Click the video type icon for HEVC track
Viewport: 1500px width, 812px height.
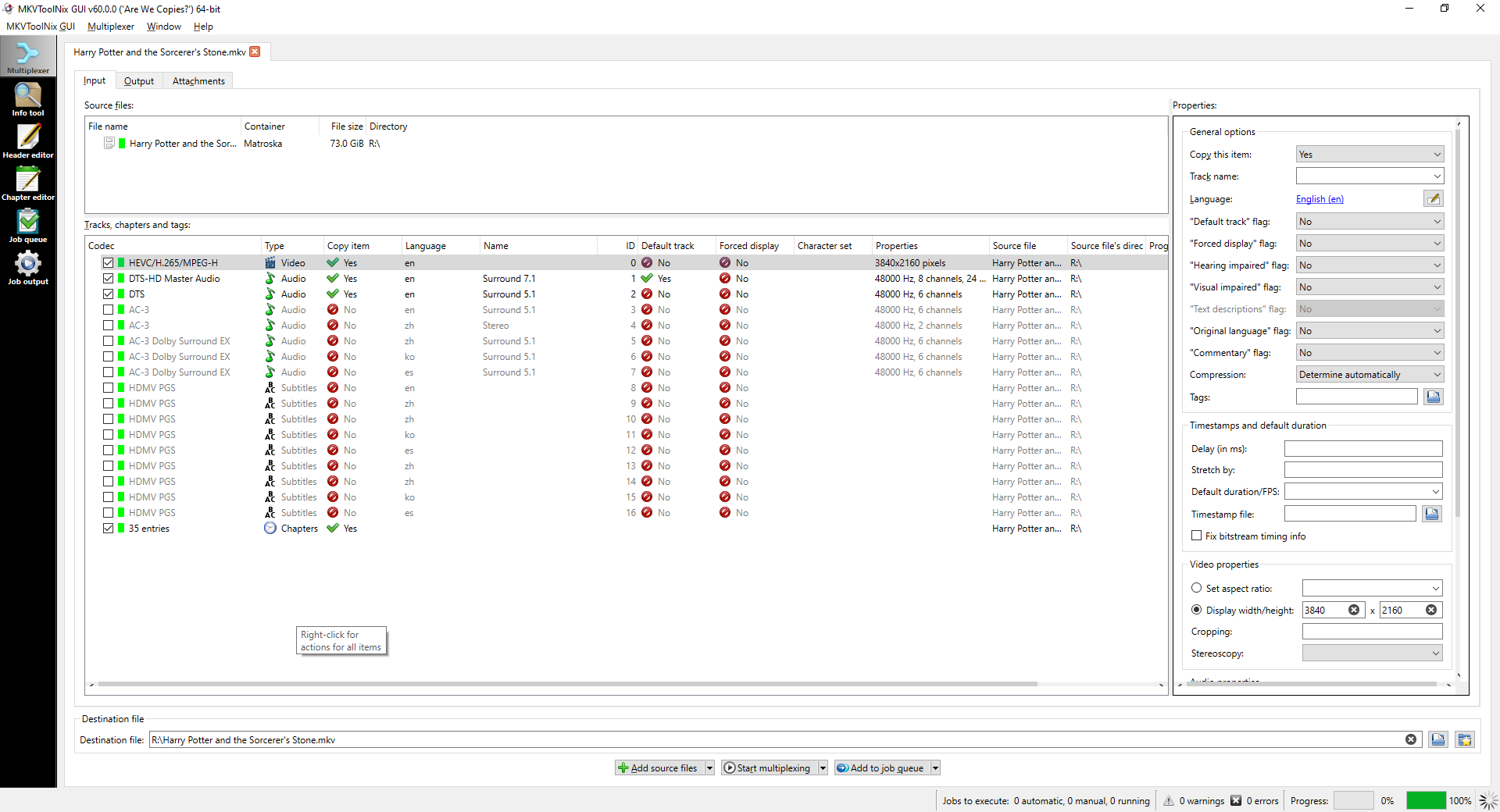(270, 263)
